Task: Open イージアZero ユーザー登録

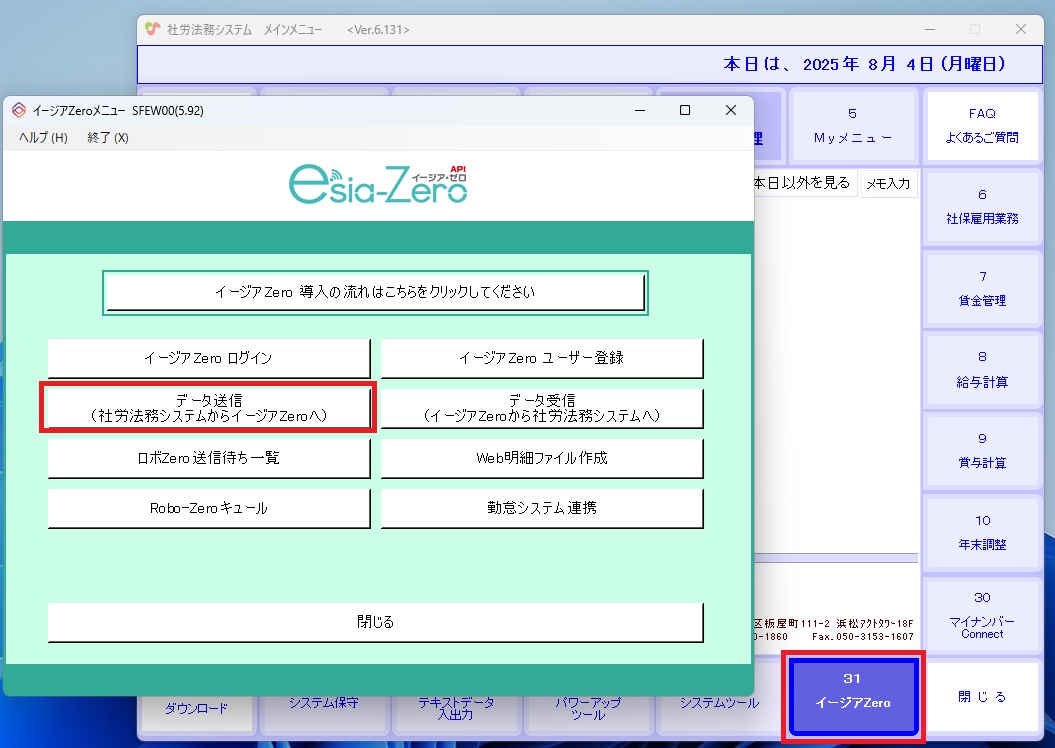Action: click(x=541, y=358)
